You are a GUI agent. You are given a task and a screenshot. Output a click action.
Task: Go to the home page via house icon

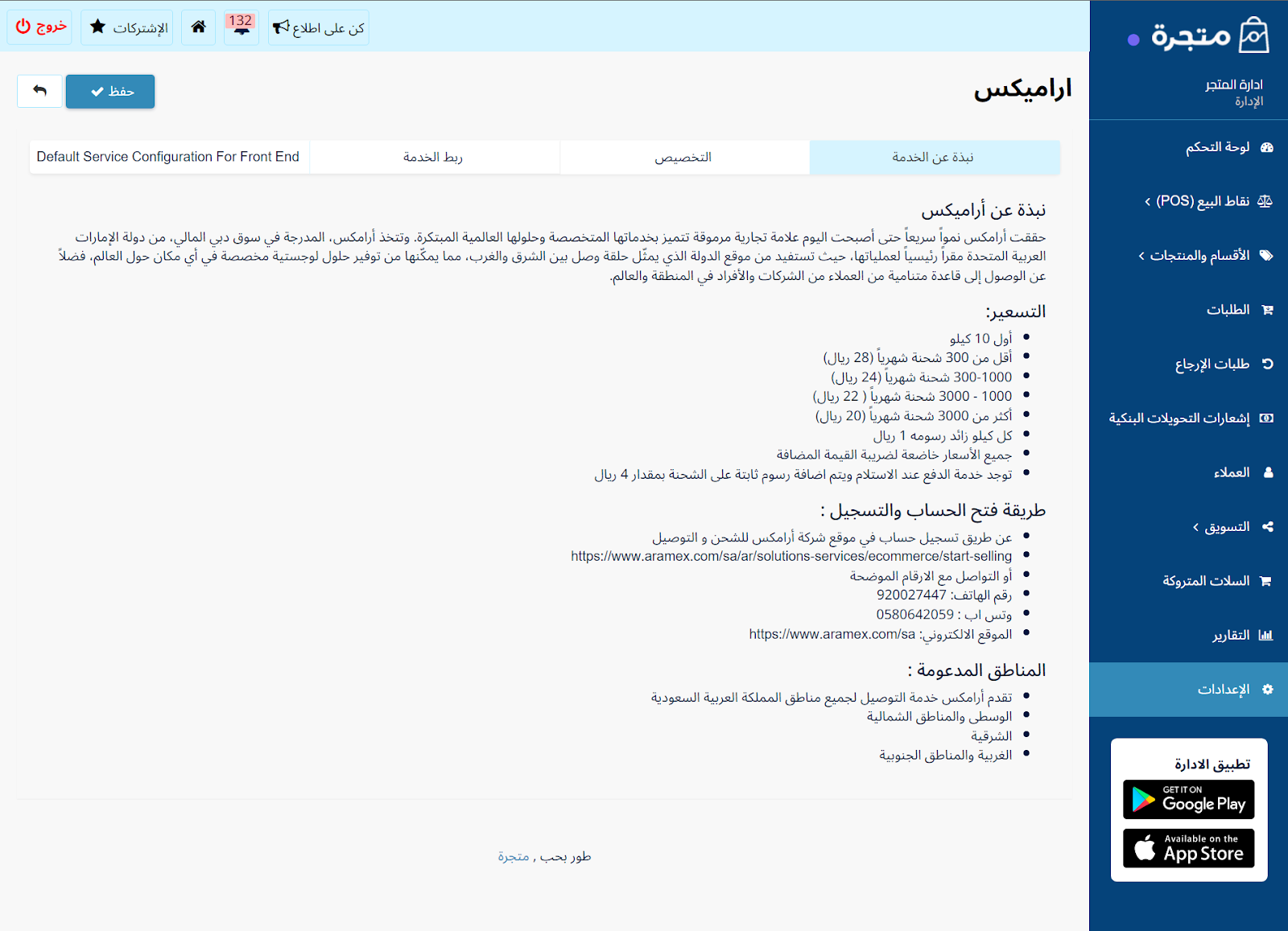point(198,27)
